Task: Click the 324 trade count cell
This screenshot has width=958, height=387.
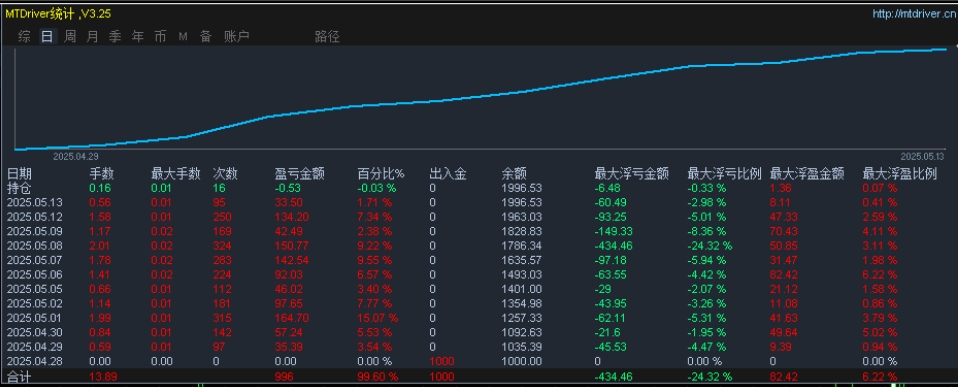Action: [x=222, y=246]
